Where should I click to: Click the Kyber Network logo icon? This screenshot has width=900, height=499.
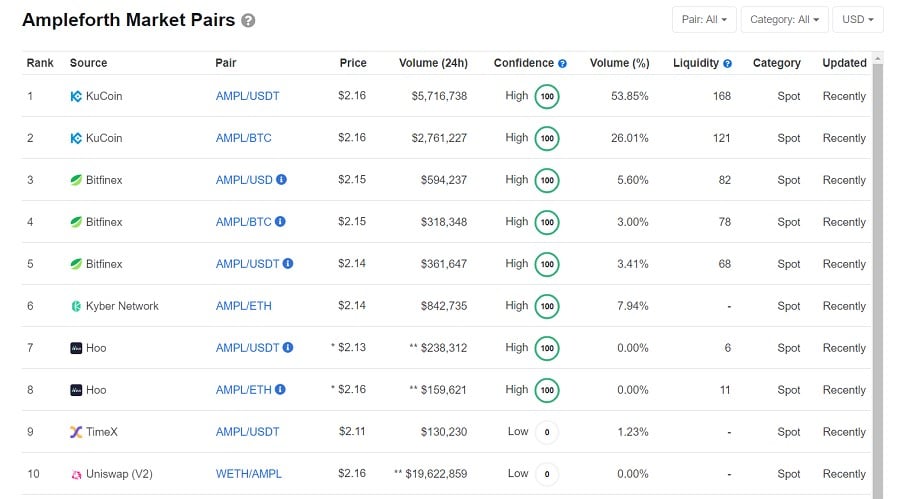pos(76,306)
